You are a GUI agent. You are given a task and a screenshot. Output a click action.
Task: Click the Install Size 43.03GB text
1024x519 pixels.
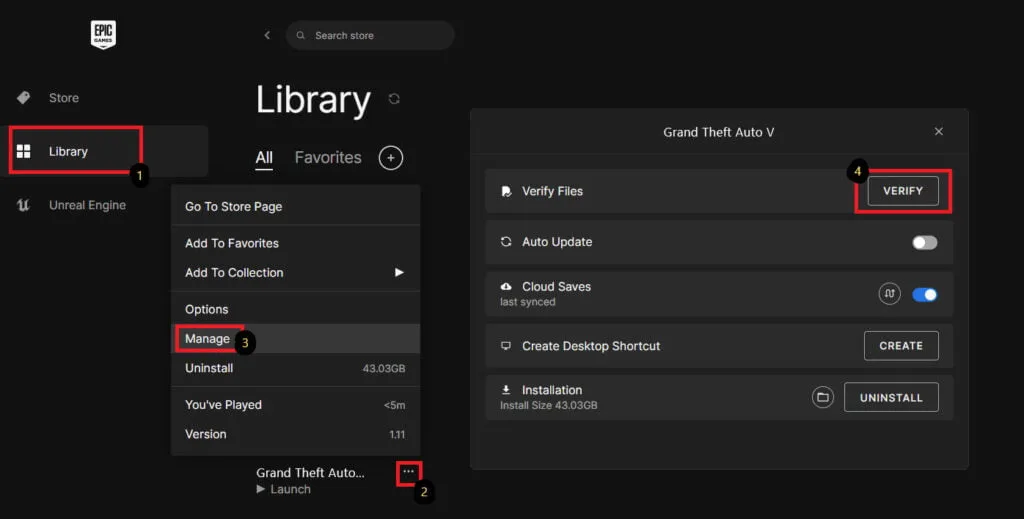click(x=549, y=405)
